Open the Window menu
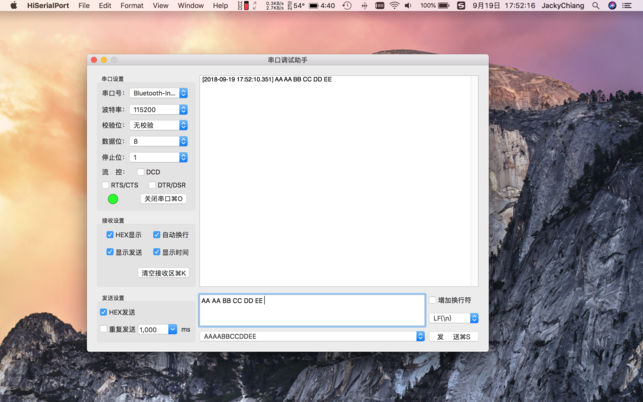Screen dimensions: 643x402 coord(191,6)
